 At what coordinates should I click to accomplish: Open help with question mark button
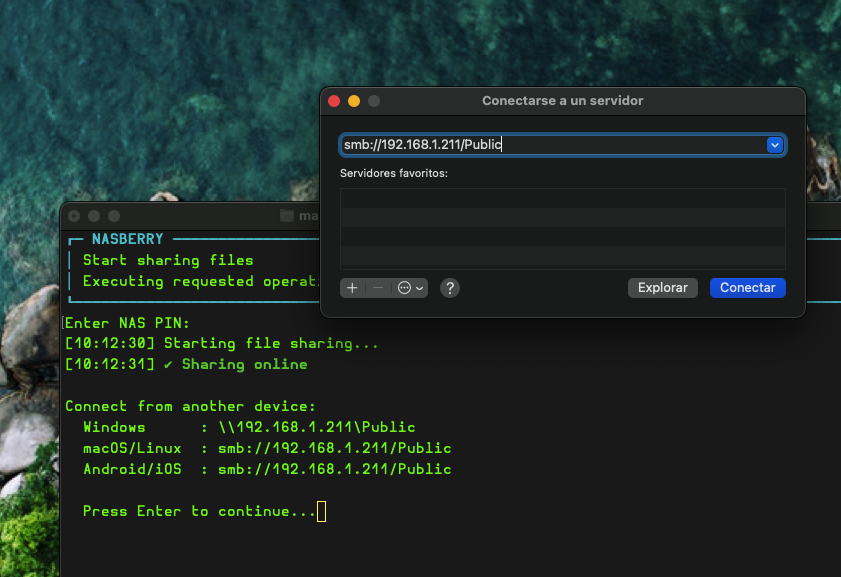(x=449, y=288)
